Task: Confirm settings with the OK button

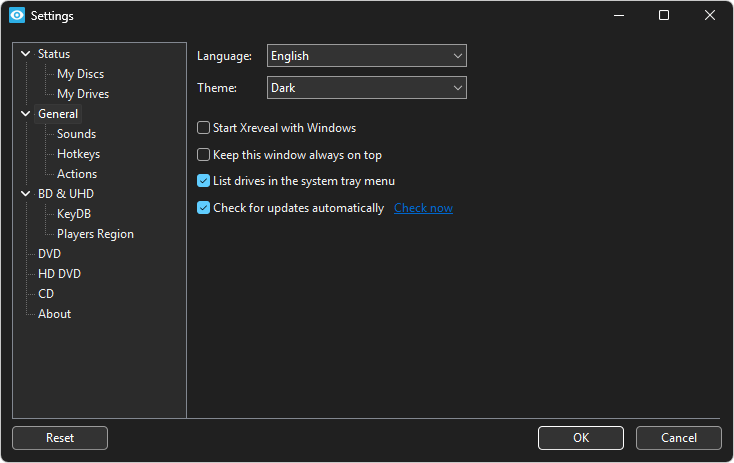Action: pyautogui.click(x=580, y=438)
